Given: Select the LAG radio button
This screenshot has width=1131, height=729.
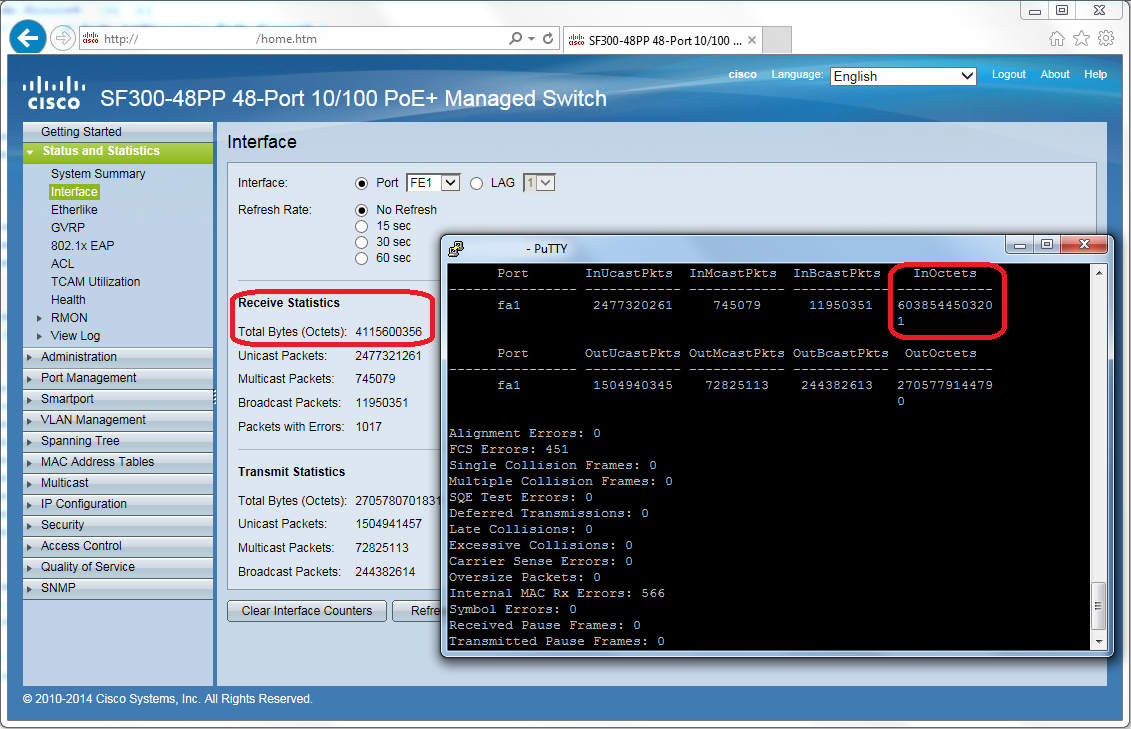Looking at the screenshot, I should point(476,184).
